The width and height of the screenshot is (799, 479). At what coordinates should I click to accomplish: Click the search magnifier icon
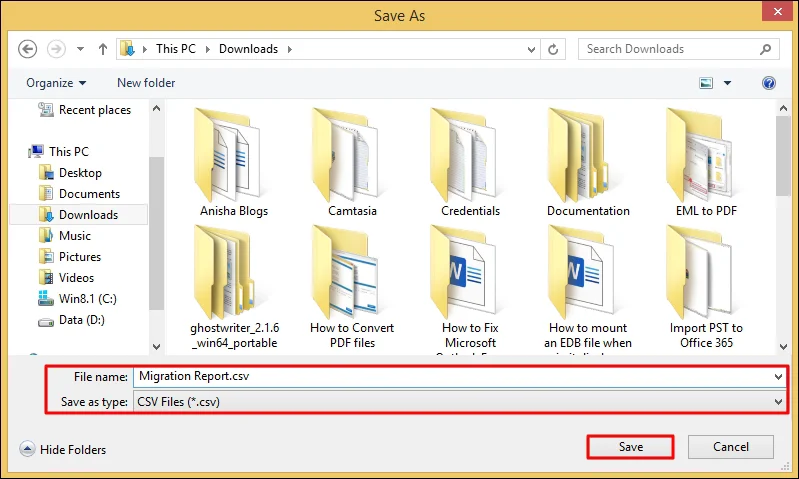click(x=765, y=49)
